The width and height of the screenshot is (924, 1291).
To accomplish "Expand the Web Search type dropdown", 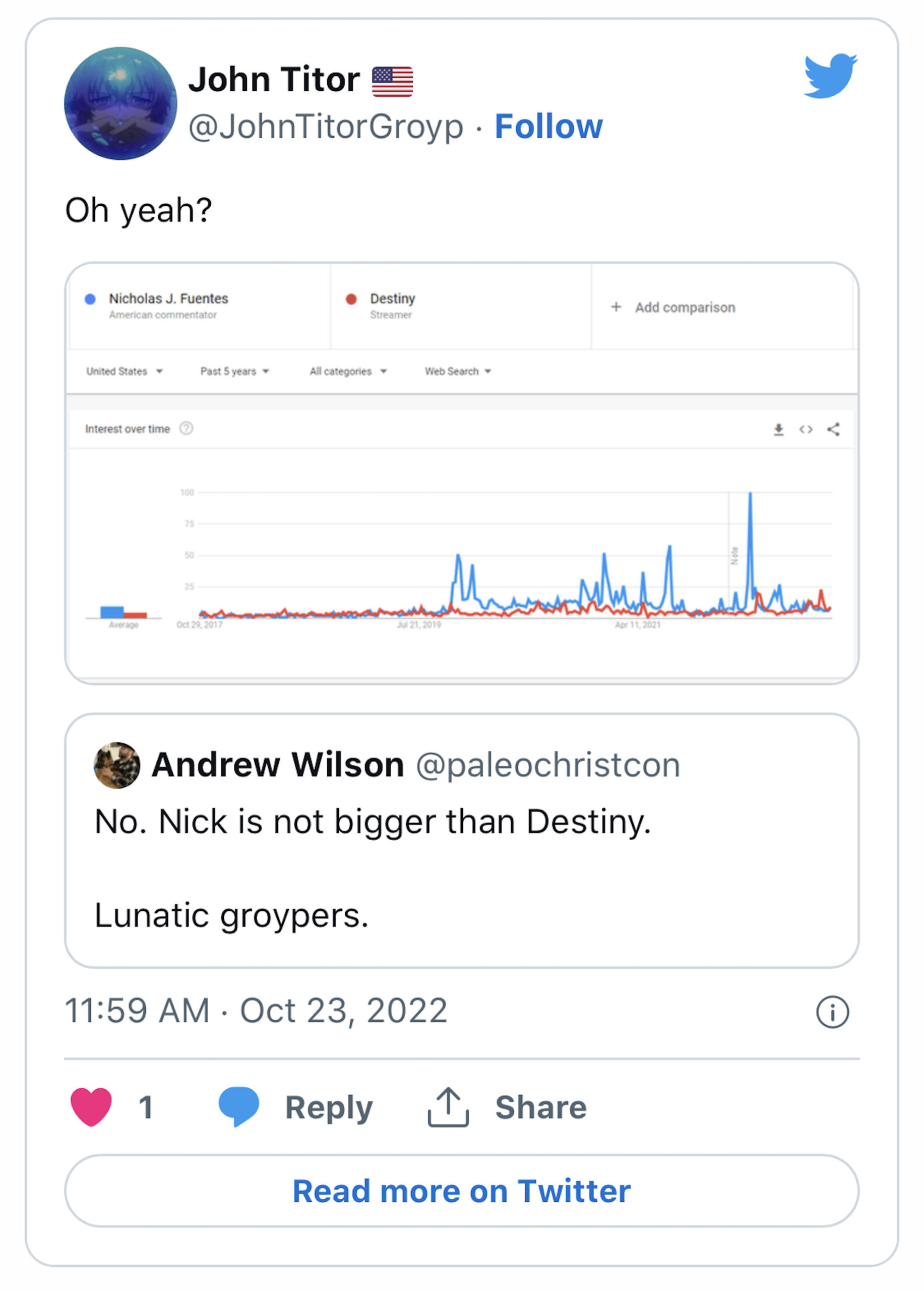I will [x=457, y=372].
